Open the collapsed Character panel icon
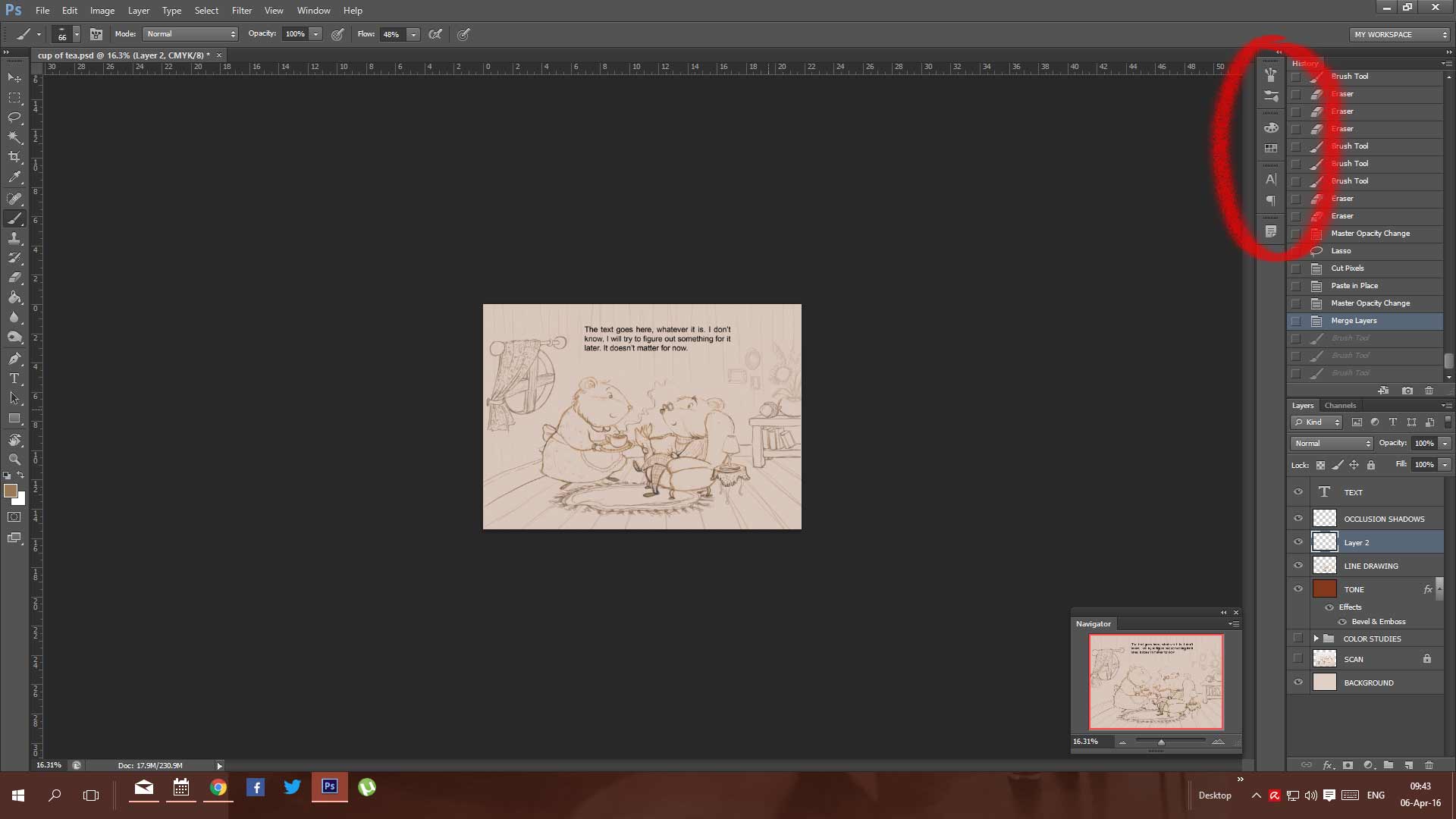Screen dimensions: 1456x819 tap(1271, 180)
